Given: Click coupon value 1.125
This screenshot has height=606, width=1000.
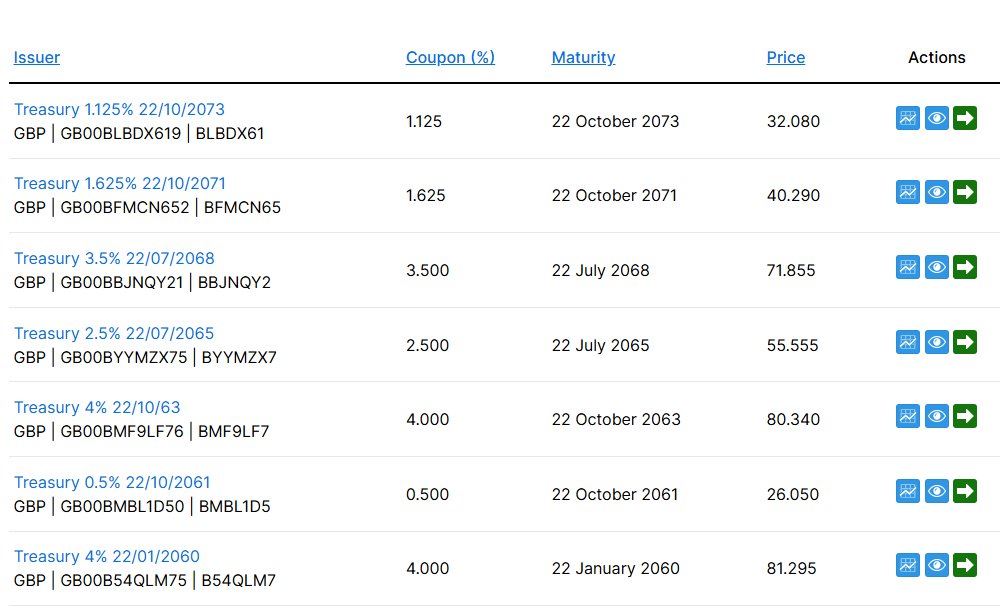Looking at the screenshot, I should coord(424,121).
